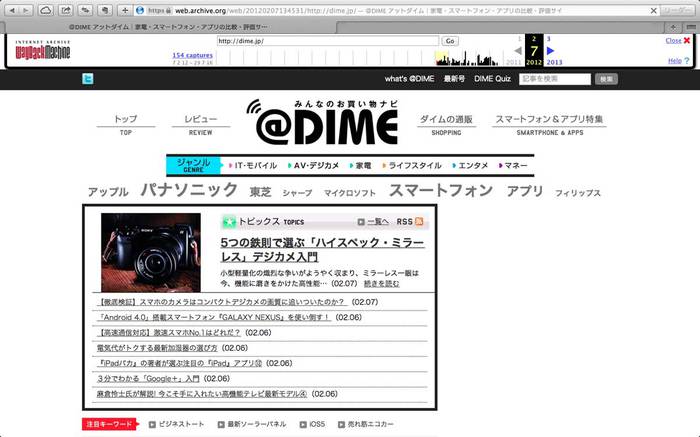Click シャープ tag keyword
This screenshot has height=437, width=700.
coord(297,193)
